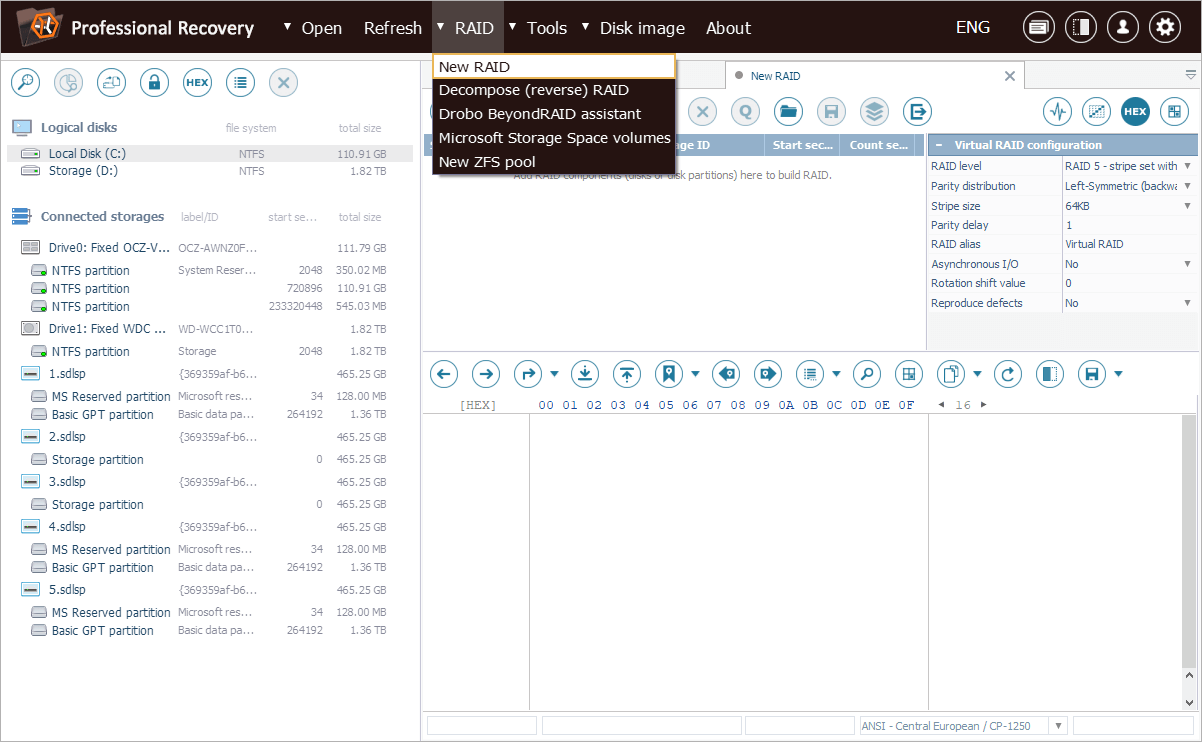Screen dimensions: 1202x742
Task: Click the Open menu
Action: click(321, 28)
